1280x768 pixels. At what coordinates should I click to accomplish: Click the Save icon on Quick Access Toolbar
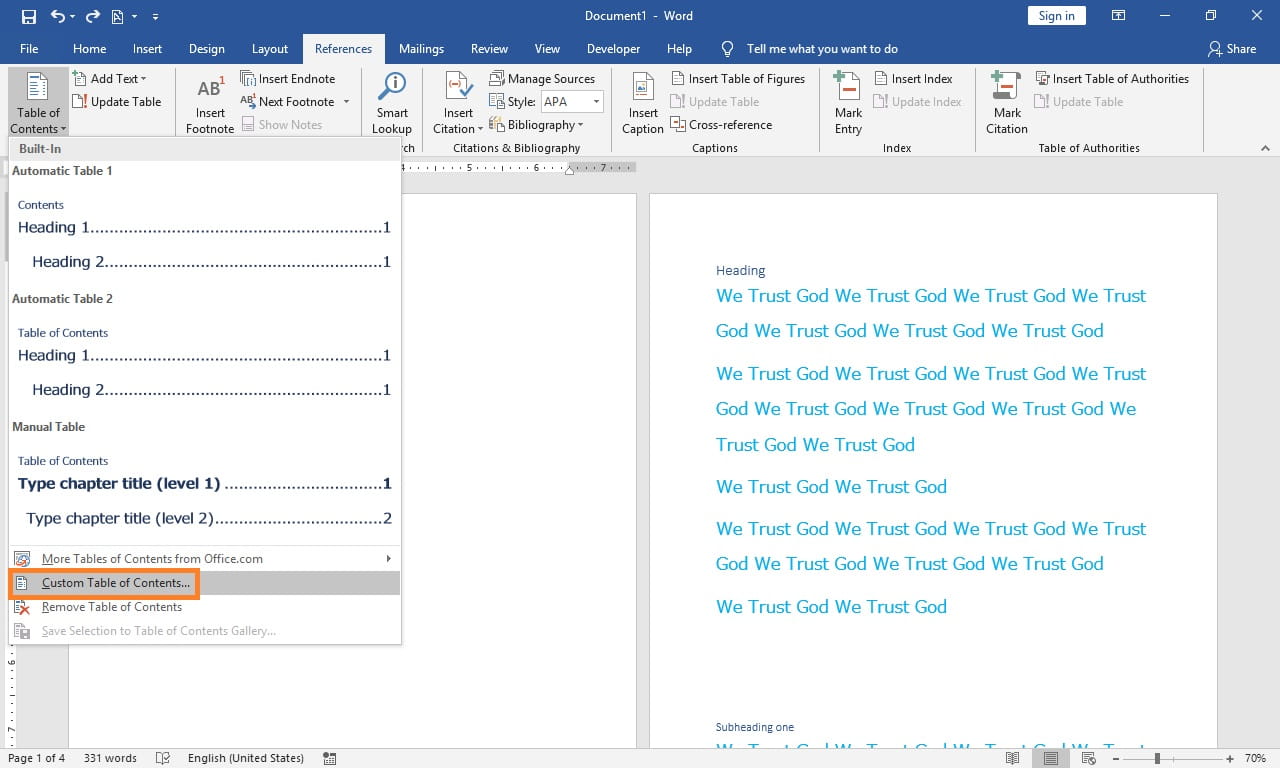point(28,16)
